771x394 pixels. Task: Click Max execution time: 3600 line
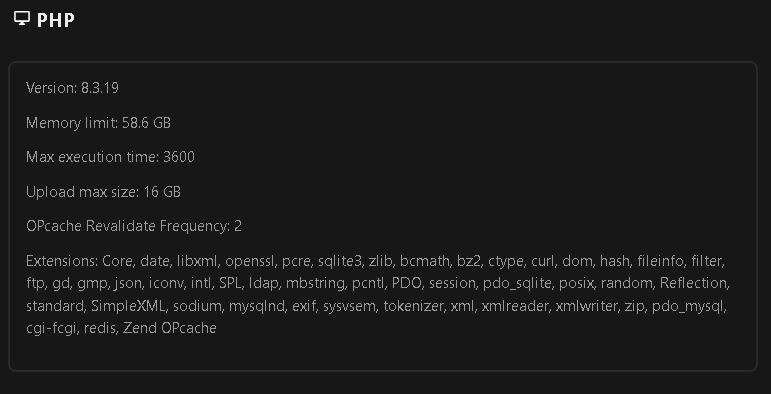click(x=110, y=157)
